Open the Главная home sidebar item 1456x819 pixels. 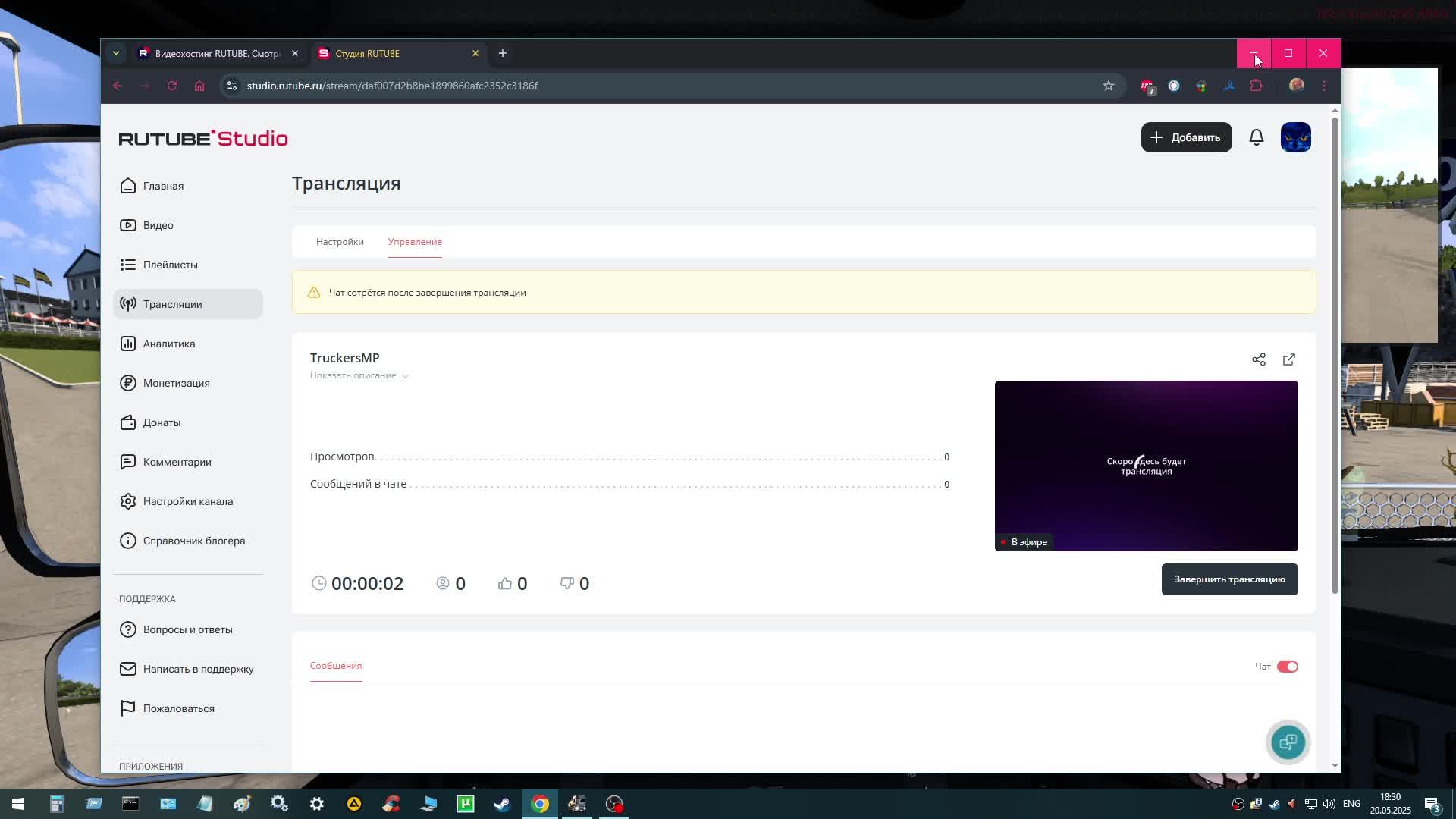pos(187,186)
